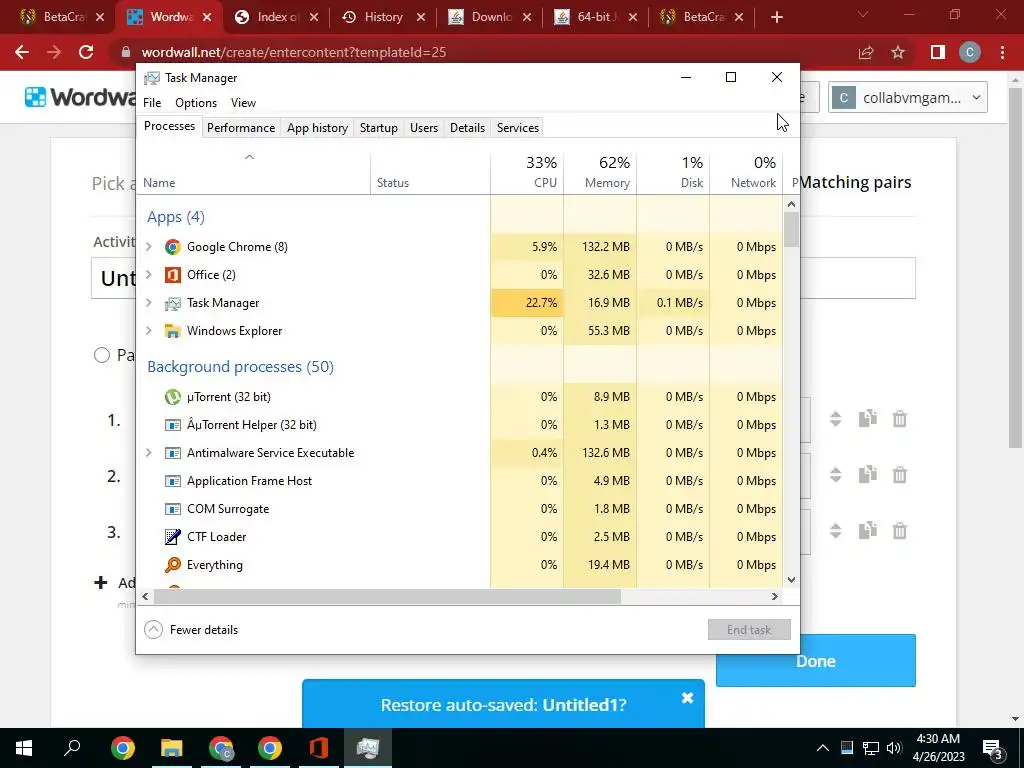The image size is (1024, 768).
Task: Click scroll-down arrow in process list
Action: tap(791, 579)
